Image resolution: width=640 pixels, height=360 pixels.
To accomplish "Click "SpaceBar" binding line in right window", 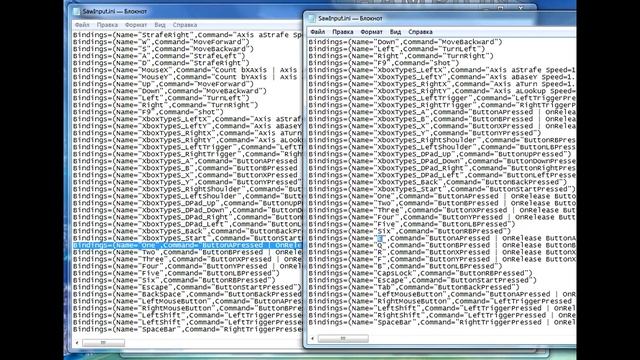I will (x=442, y=322).
